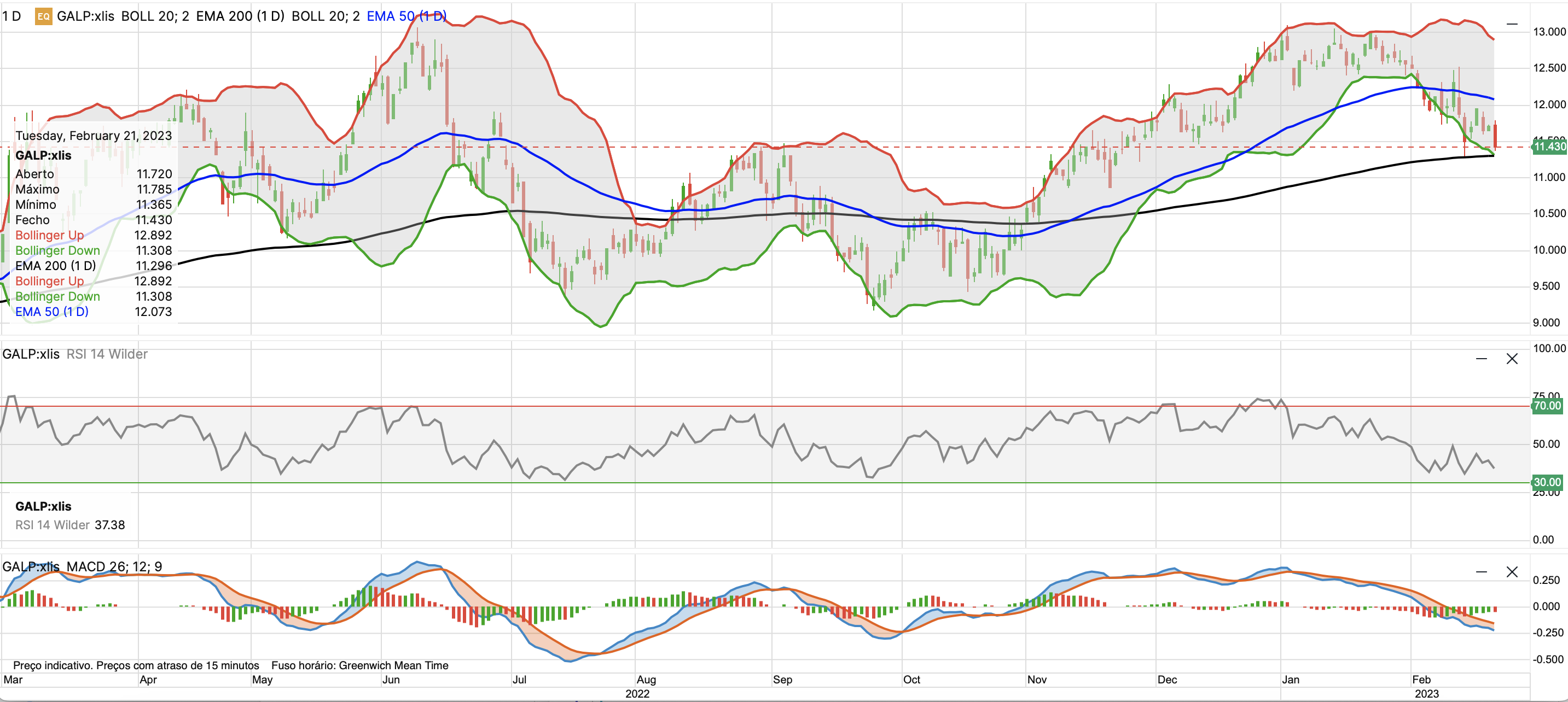1568x702 pixels.
Task: Open the EMA 200 (1 D) indicator settings
Action: tap(240, 16)
